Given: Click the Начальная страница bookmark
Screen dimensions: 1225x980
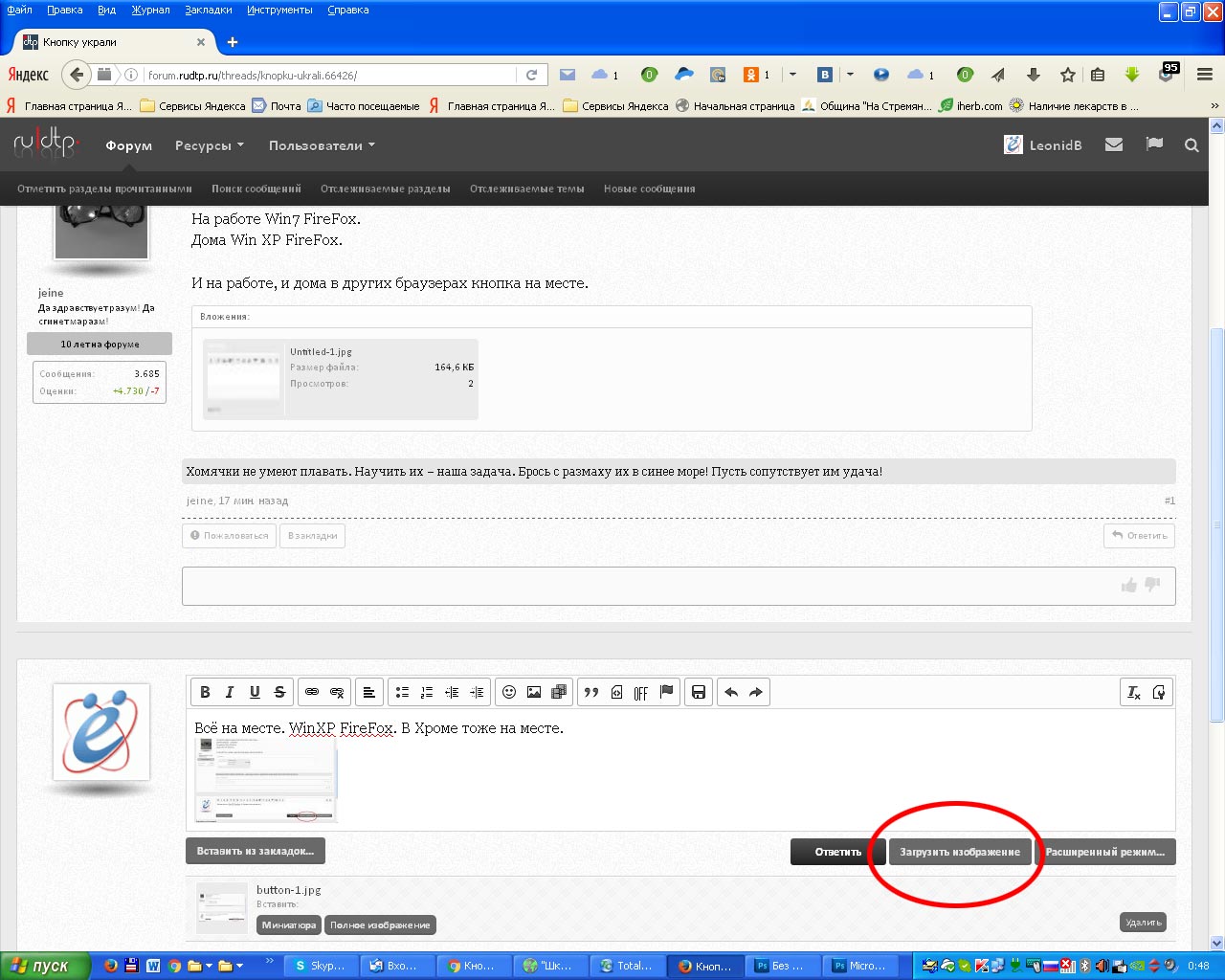Looking at the screenshot, I should (x=735, y=106).
